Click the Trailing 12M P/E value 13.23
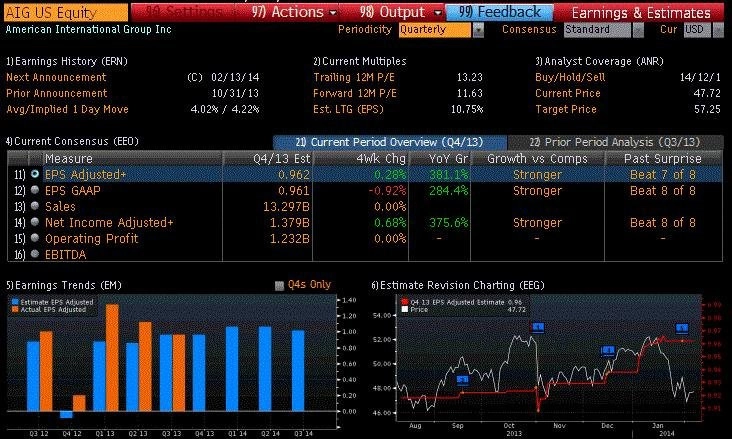 pos(470,77)
